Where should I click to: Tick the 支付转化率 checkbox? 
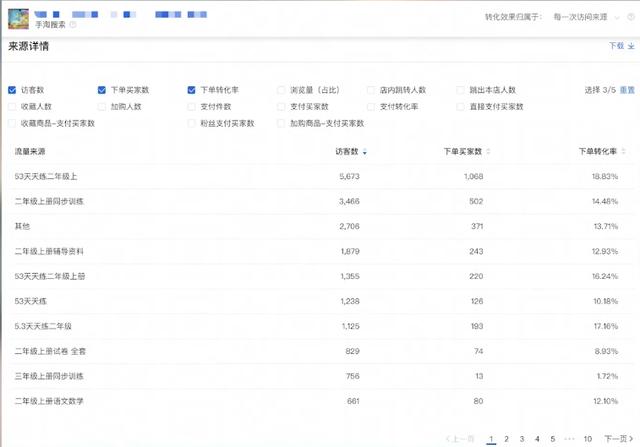(x=371, y=107)
